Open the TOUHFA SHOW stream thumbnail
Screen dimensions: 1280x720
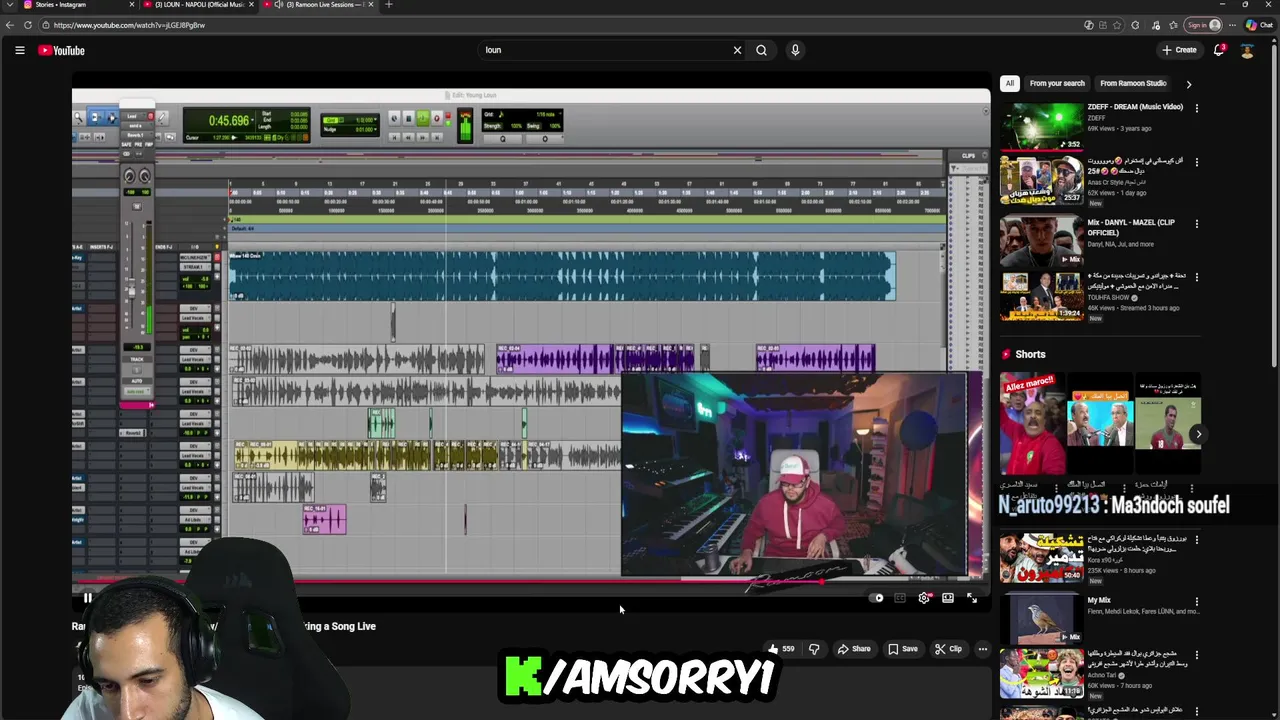click(1041, 296)
